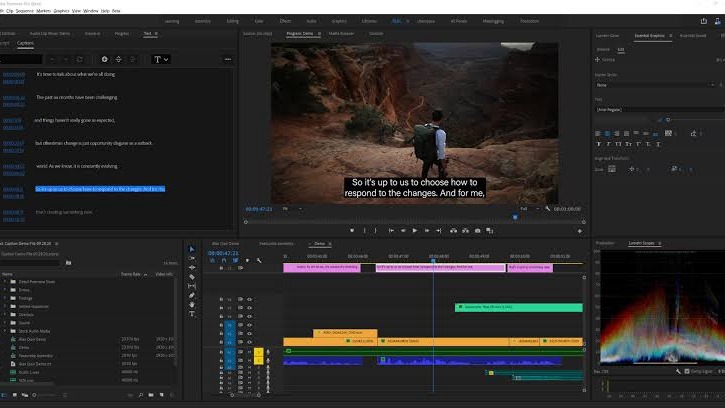Create new bin in Project panel
Image resolution: width=725 pixels, height=408 pixels.
152,395
